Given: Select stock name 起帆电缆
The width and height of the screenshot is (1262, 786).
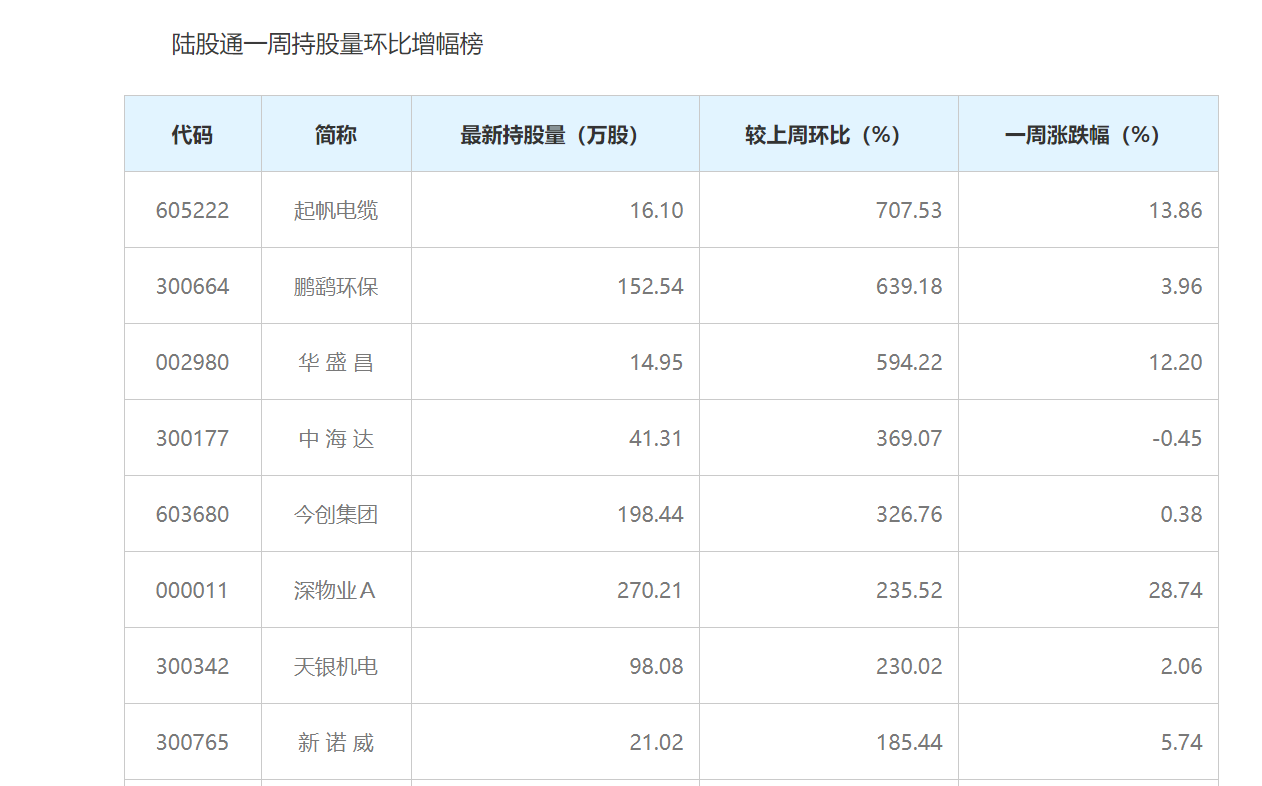Looking at the screenshot, I should (336, 211).
